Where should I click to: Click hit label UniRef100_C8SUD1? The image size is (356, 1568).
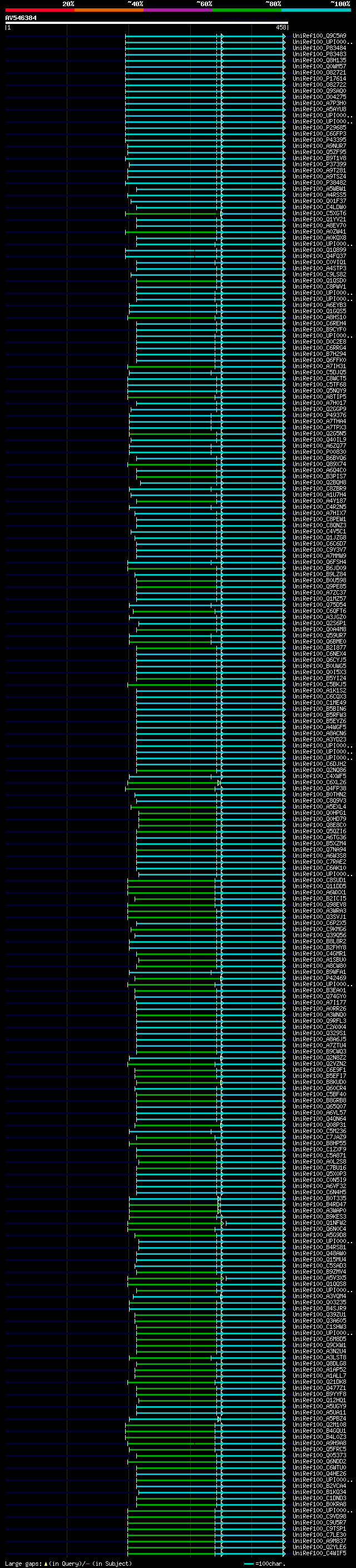[319, 880]
